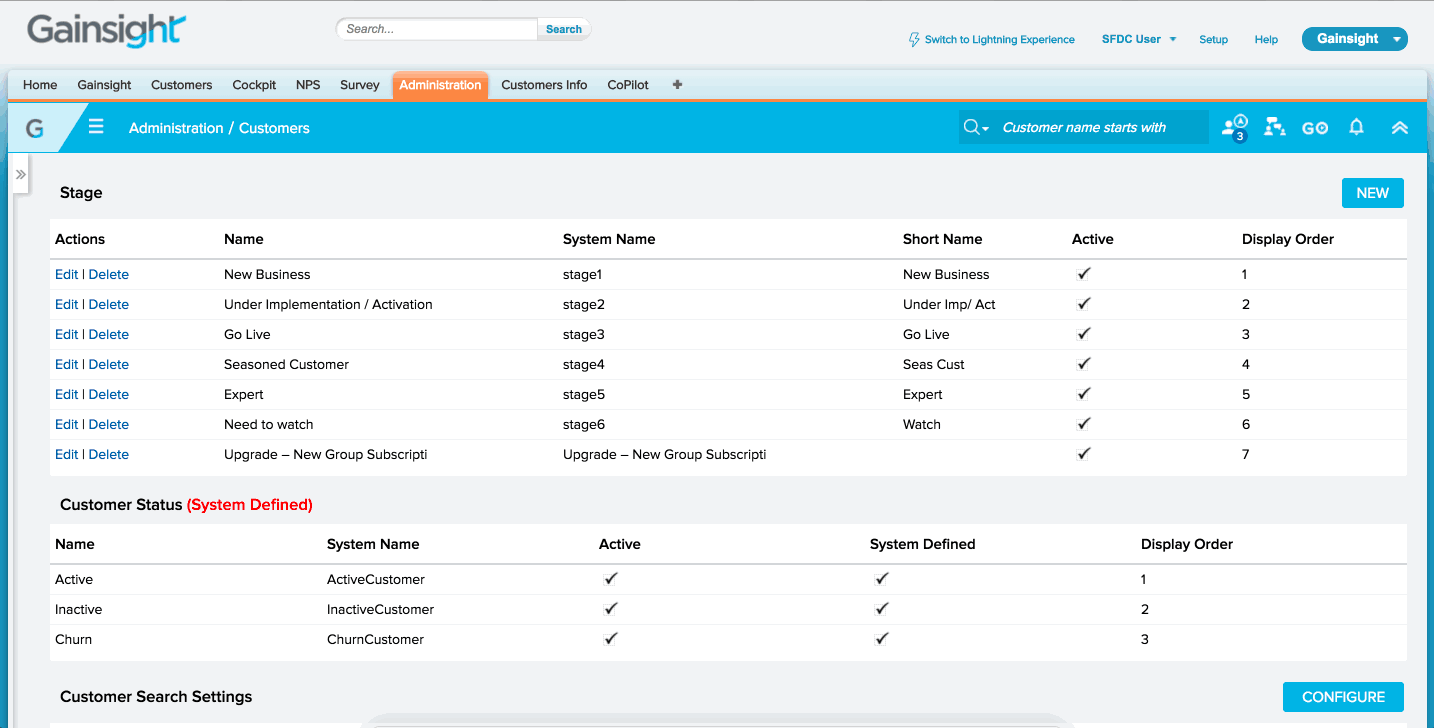Edit the New Business stage
Screen dimensions: 1434x728
click(x=66, y=274)
